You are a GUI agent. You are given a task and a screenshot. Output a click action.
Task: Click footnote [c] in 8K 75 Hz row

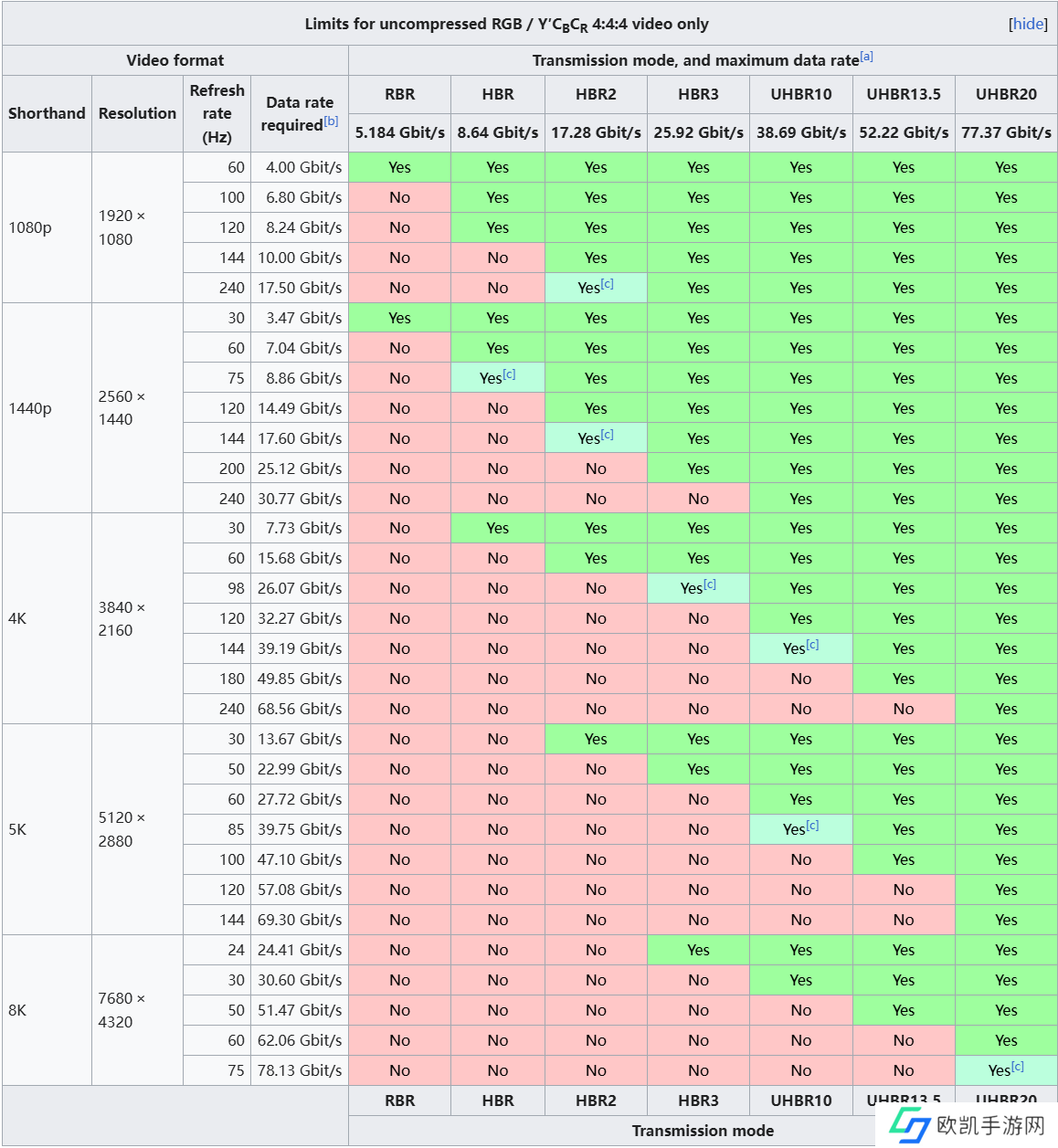[1018, 1067]
